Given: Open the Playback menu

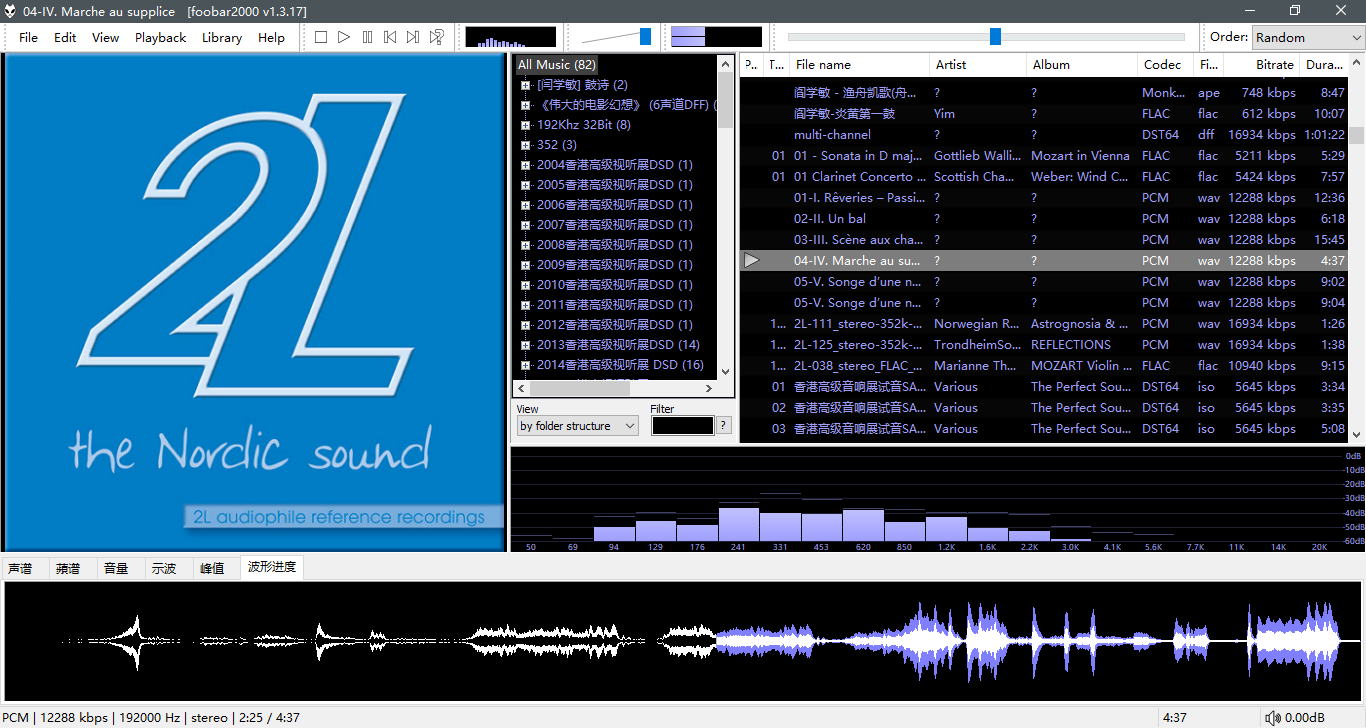Looking at the screenshot, I should 160,37.
